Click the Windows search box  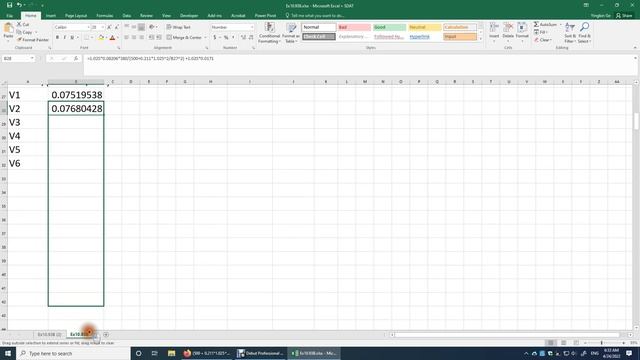(73, 353)
